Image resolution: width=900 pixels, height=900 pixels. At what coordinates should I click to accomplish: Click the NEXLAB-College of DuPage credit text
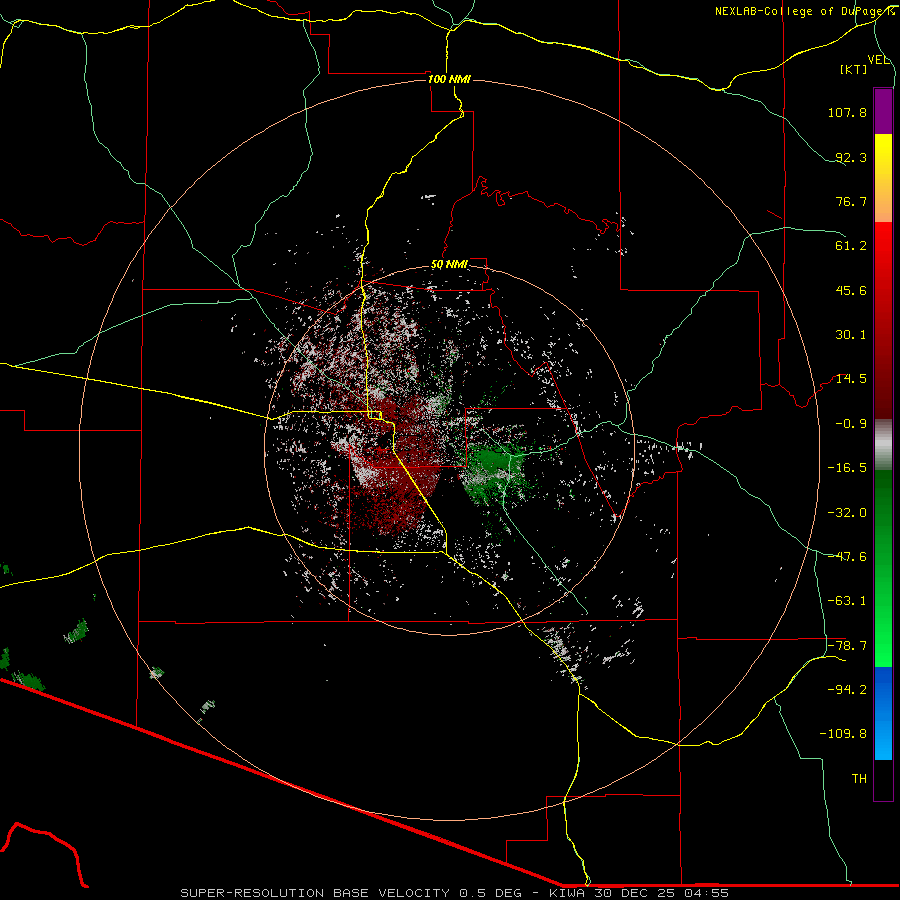coord(804,11)
